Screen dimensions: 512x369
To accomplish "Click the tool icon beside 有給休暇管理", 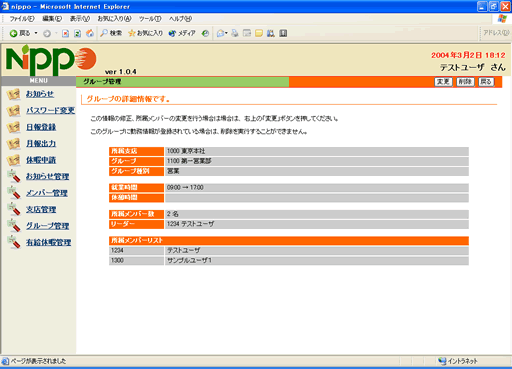I will click(14, 242).
